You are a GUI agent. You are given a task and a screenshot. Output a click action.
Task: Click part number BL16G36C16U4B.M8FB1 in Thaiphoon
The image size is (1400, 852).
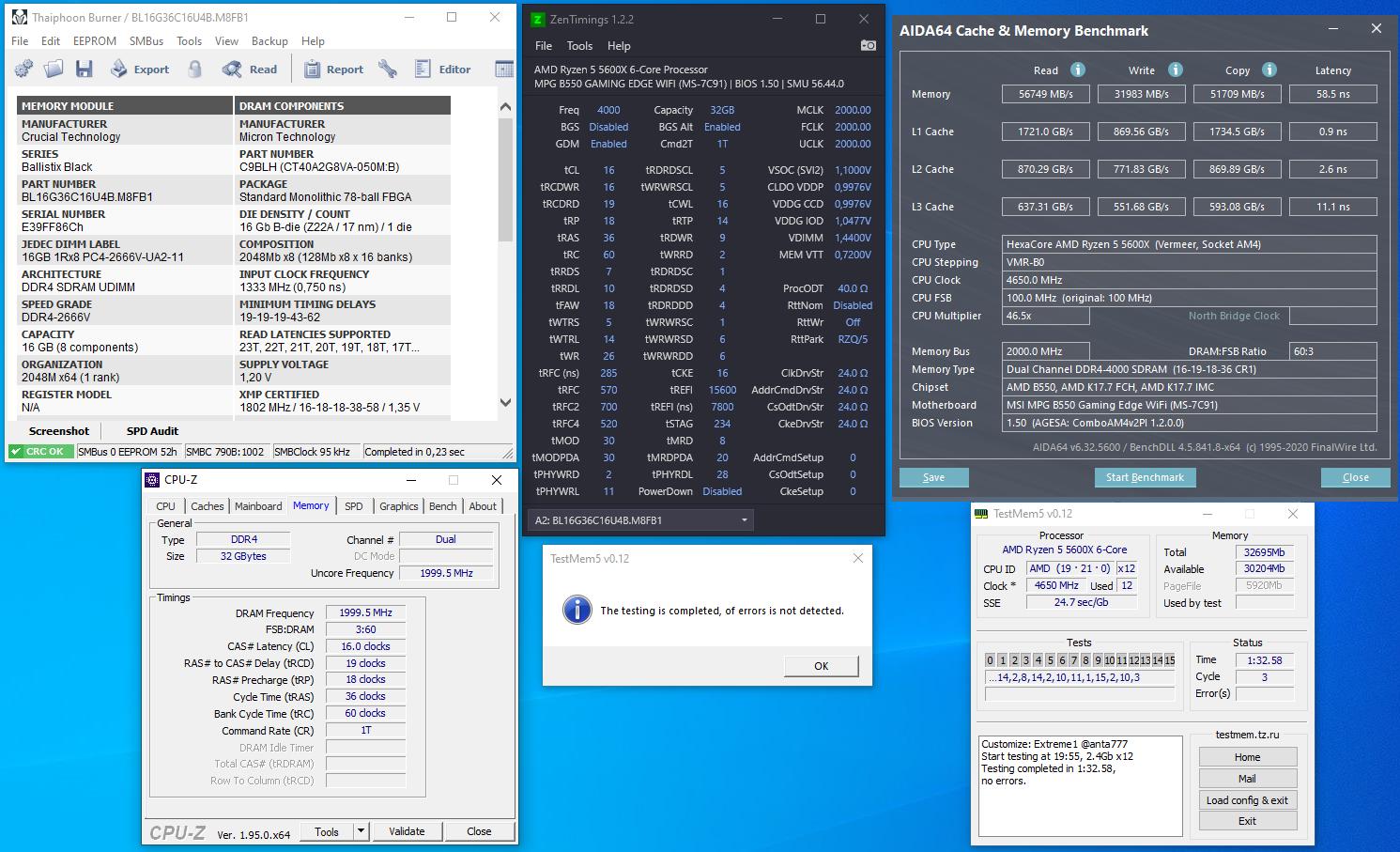click(87, 197)
